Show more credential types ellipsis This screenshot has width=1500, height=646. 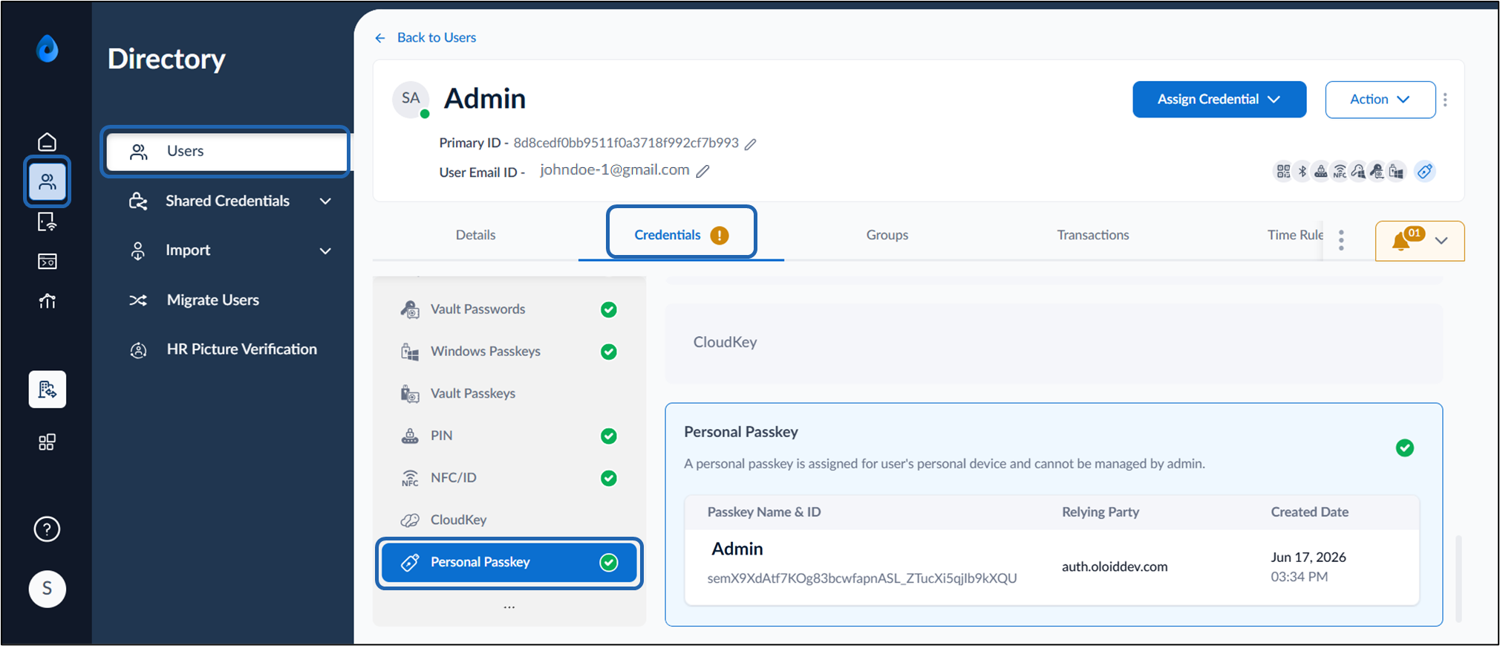(509, 607)
